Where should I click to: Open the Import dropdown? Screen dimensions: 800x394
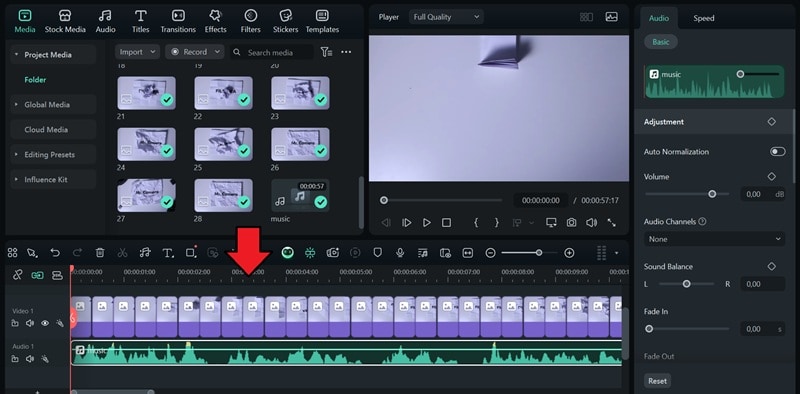pos(137,52)
